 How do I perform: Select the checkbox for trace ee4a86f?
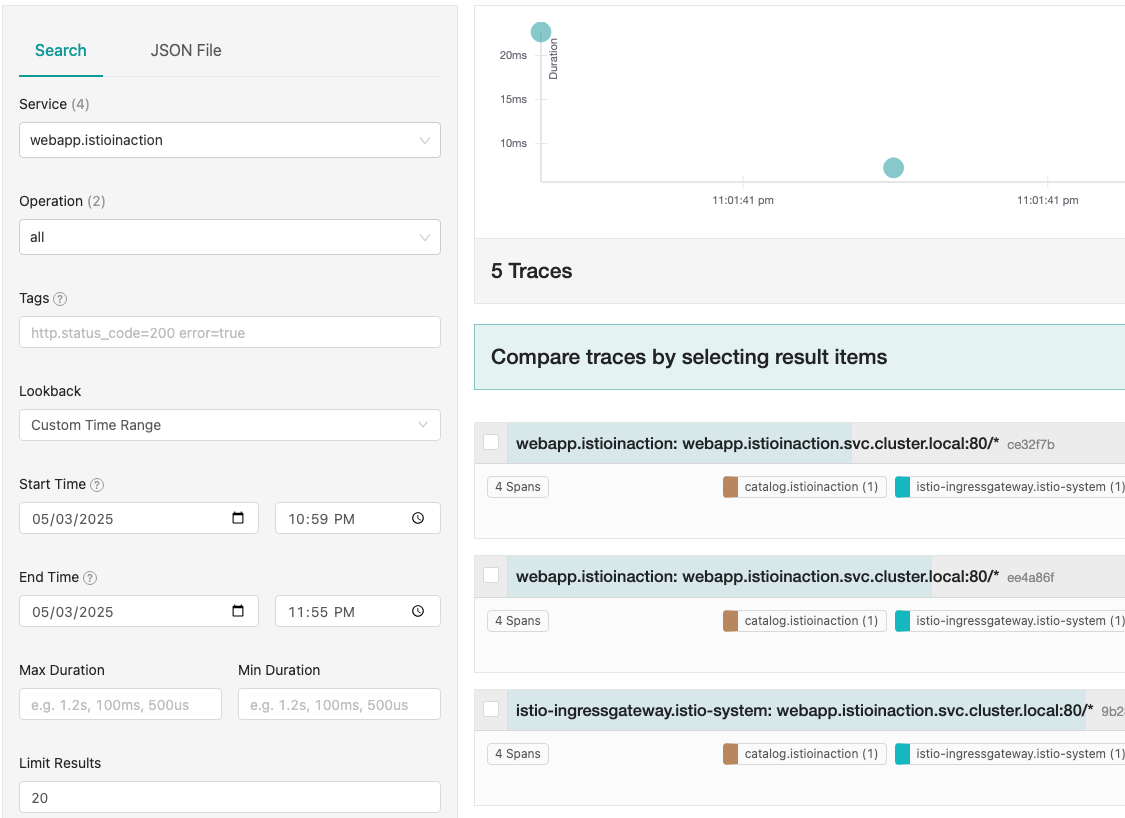tap(491, 575)
